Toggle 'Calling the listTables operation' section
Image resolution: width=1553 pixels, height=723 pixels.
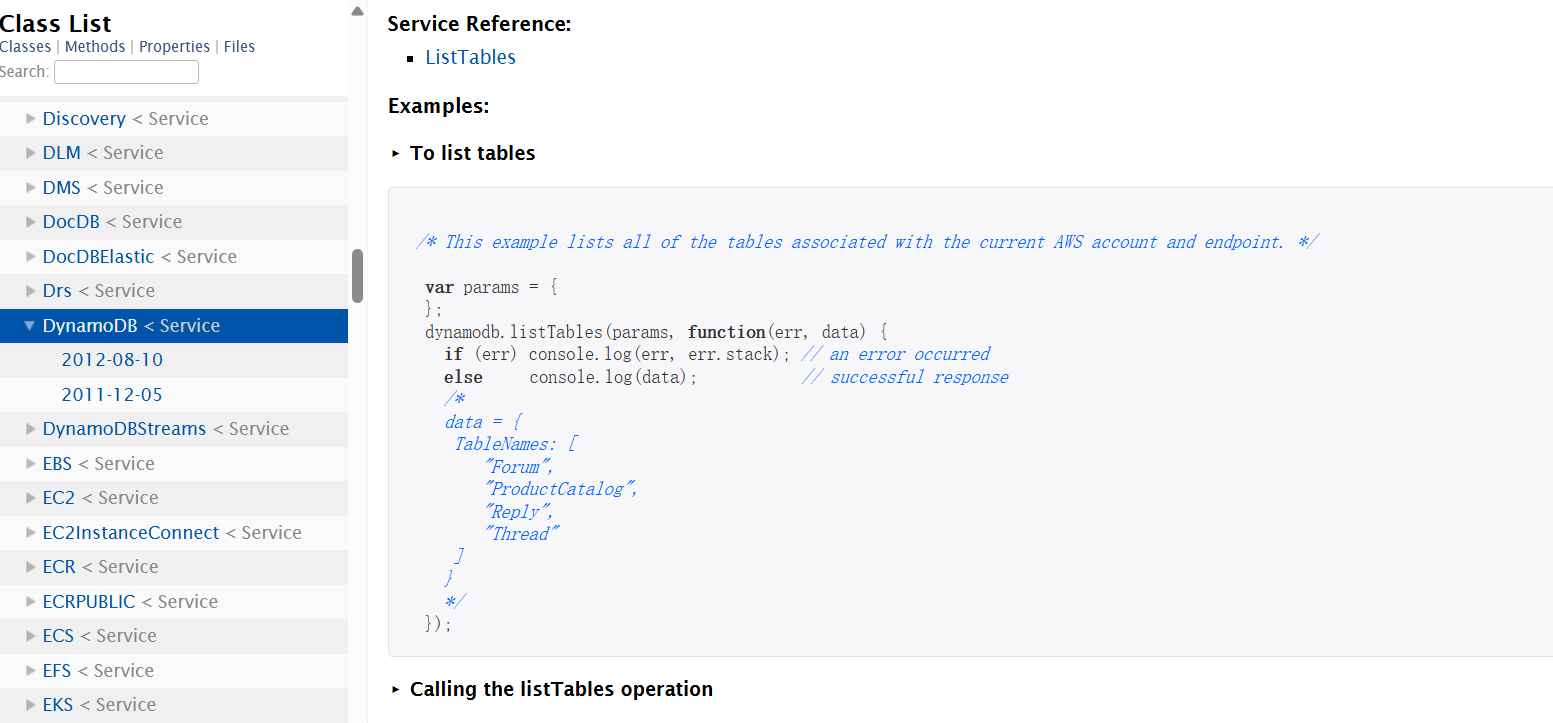pyautogui.click(x=396, y=689)
